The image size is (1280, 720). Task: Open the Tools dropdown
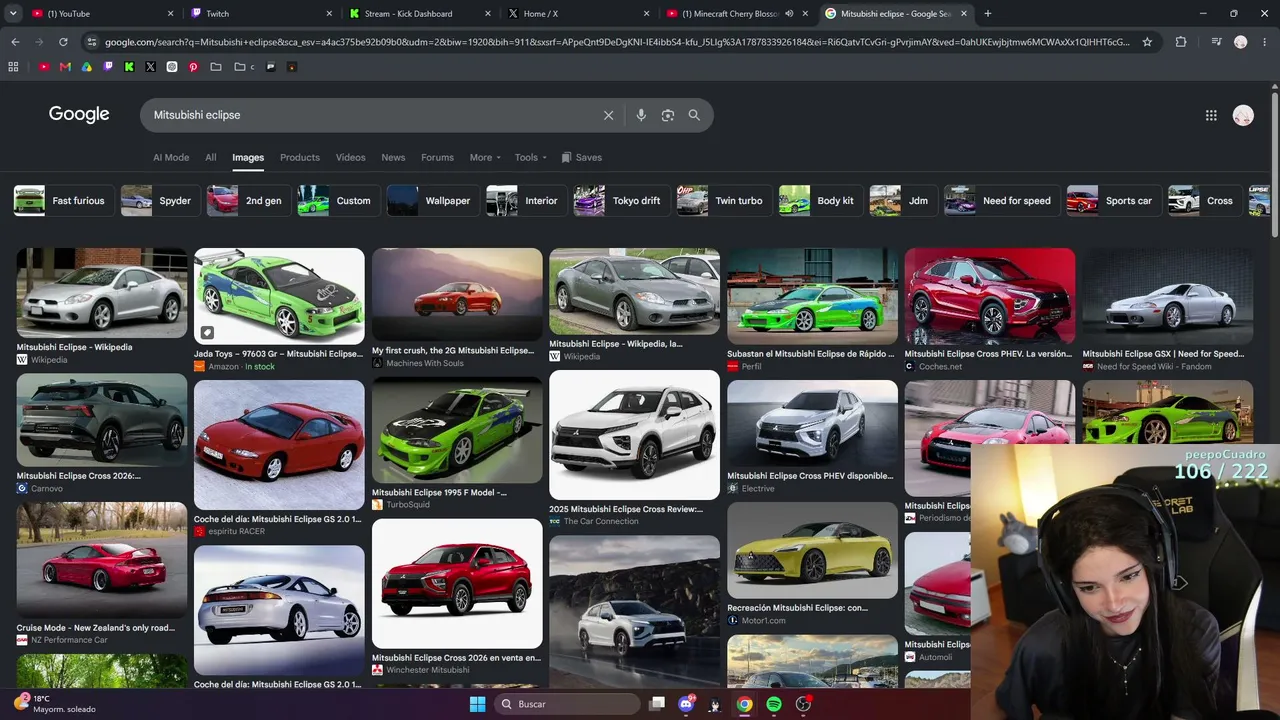[x=530, y=157]
